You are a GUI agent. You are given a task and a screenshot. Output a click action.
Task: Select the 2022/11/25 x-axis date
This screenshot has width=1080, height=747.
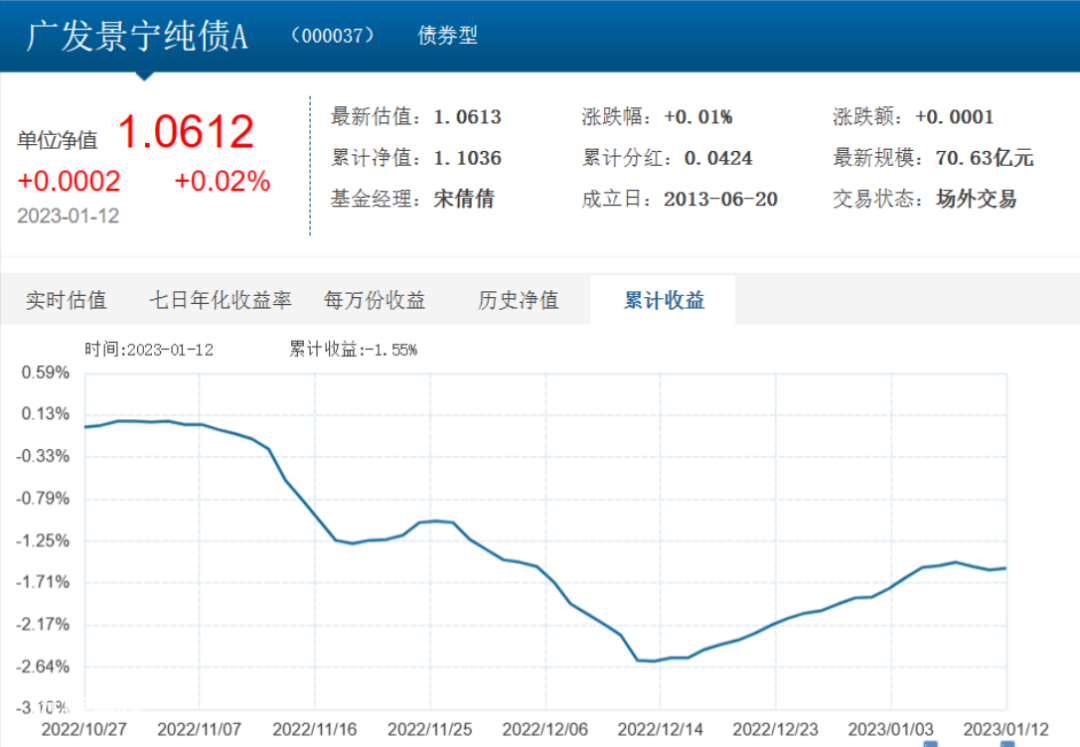pyautogui.click(x=430, y=730)
